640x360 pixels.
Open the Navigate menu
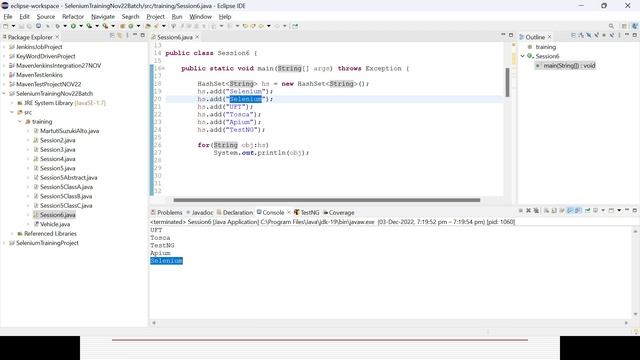pos(103,17)
